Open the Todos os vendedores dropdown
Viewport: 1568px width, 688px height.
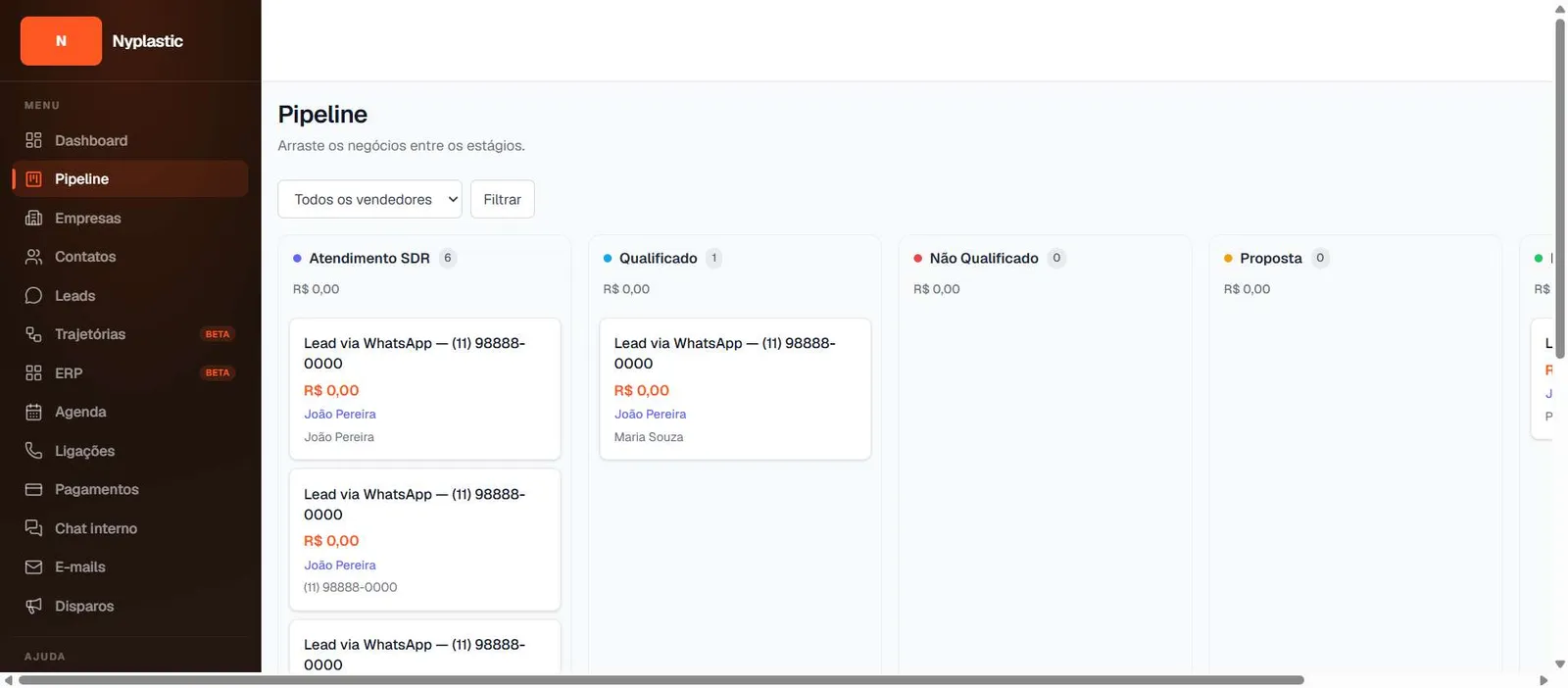tap(369, 199)
